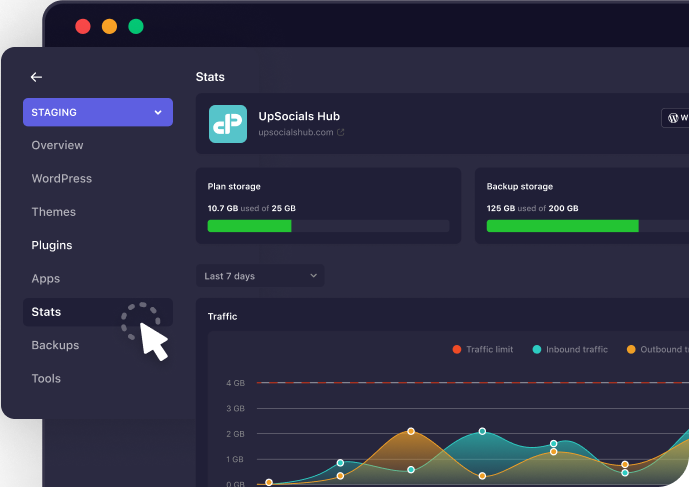Click the red close window button
Viewport: 689px width, 487px height.
pyautogui.click(x=83, y=26)
